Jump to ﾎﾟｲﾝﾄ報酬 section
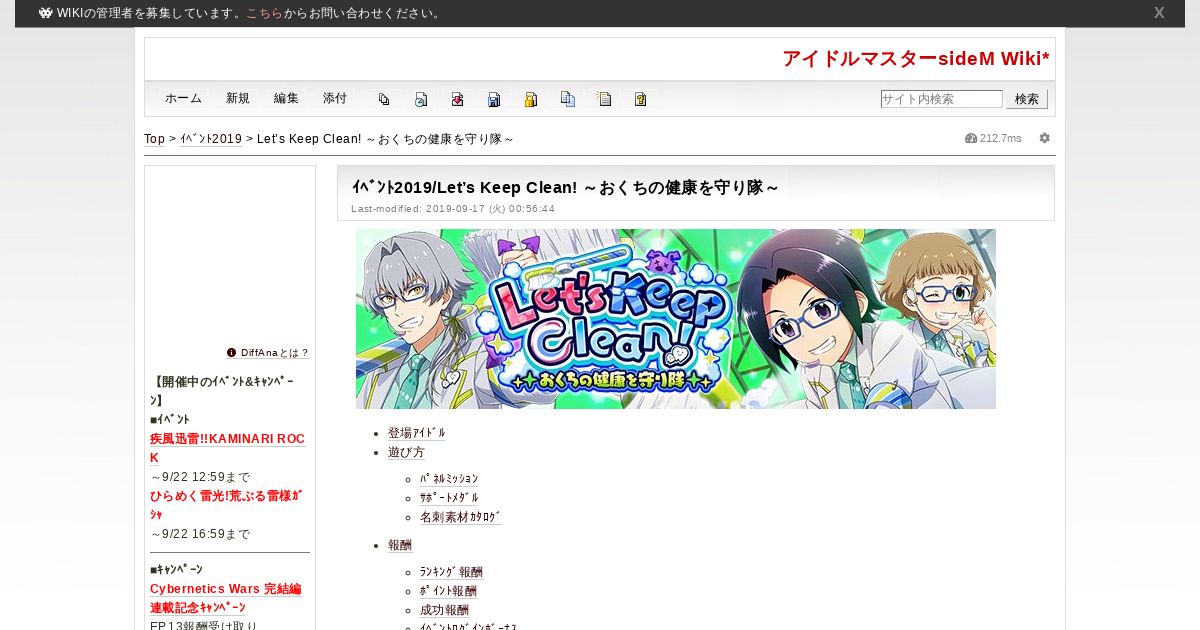Viewport: 1200px width, 630px height. coord(448,591)
